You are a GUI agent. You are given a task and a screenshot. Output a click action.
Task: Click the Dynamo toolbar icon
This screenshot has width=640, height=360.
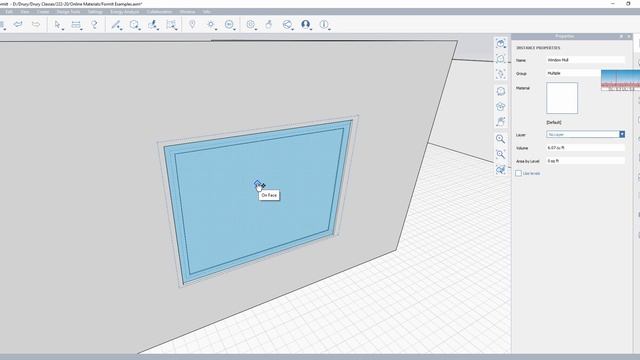[269, 24]
